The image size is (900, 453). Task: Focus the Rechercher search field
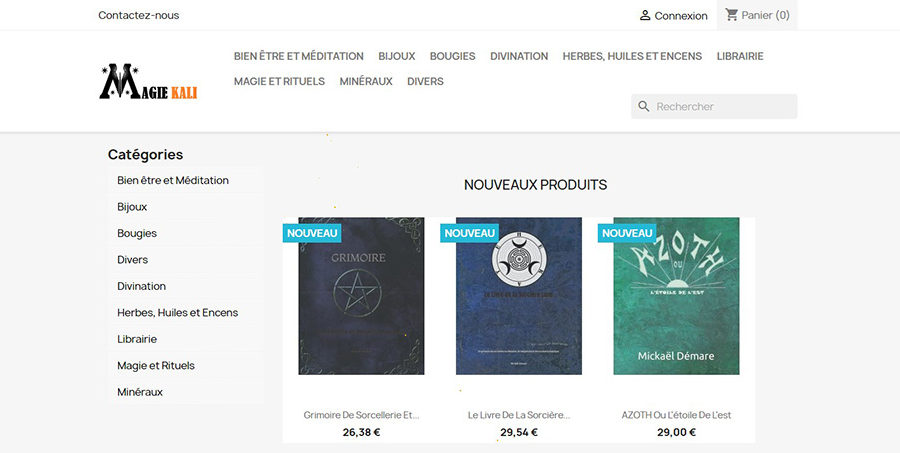pos(714,106)
